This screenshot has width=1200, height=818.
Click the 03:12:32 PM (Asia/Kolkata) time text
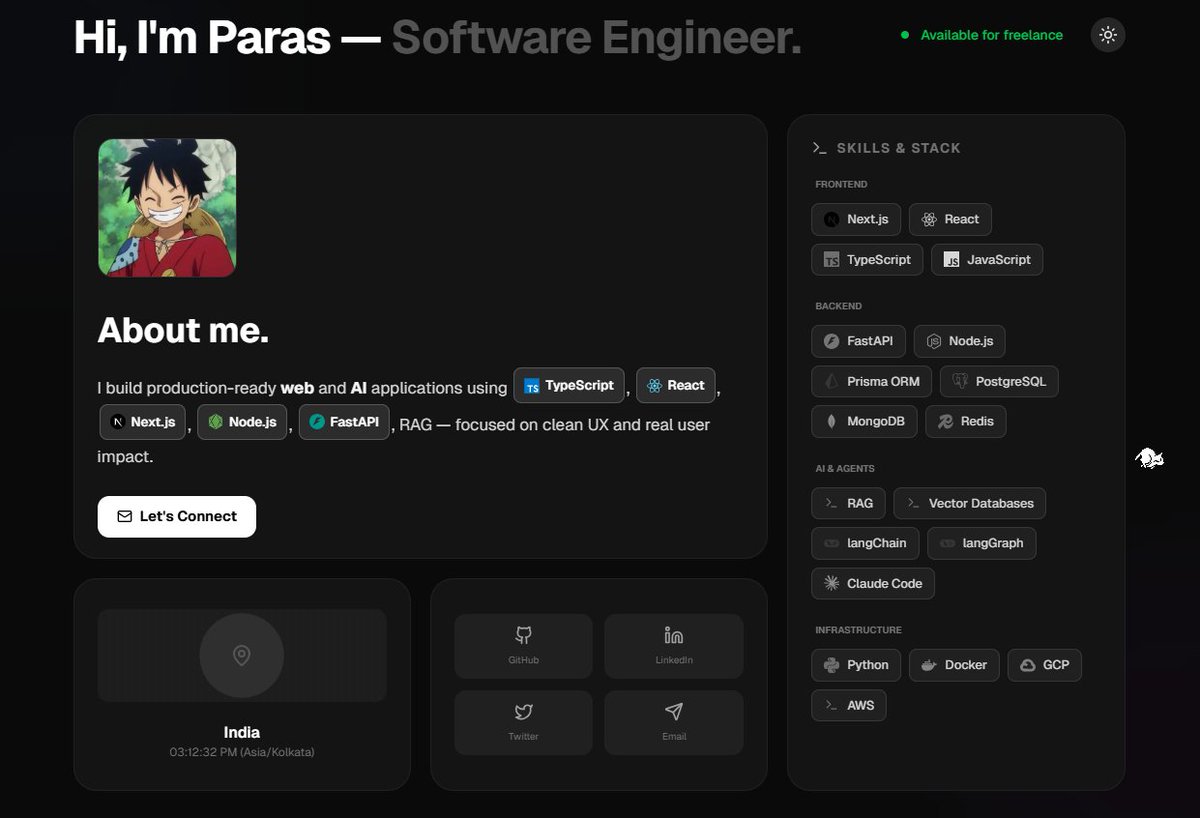click(x=241, y=752)
